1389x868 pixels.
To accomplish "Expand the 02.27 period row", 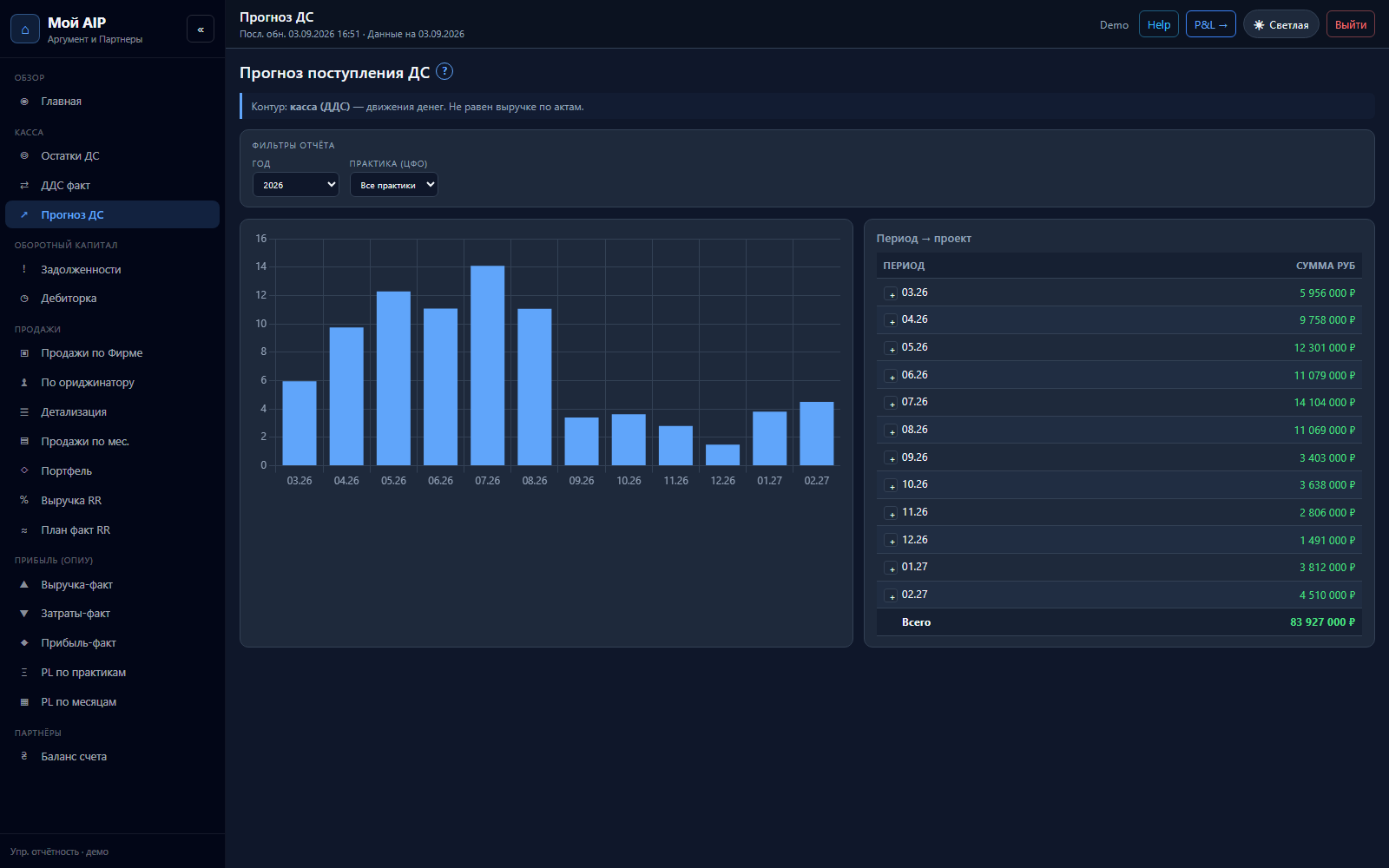I will [891, 595].
